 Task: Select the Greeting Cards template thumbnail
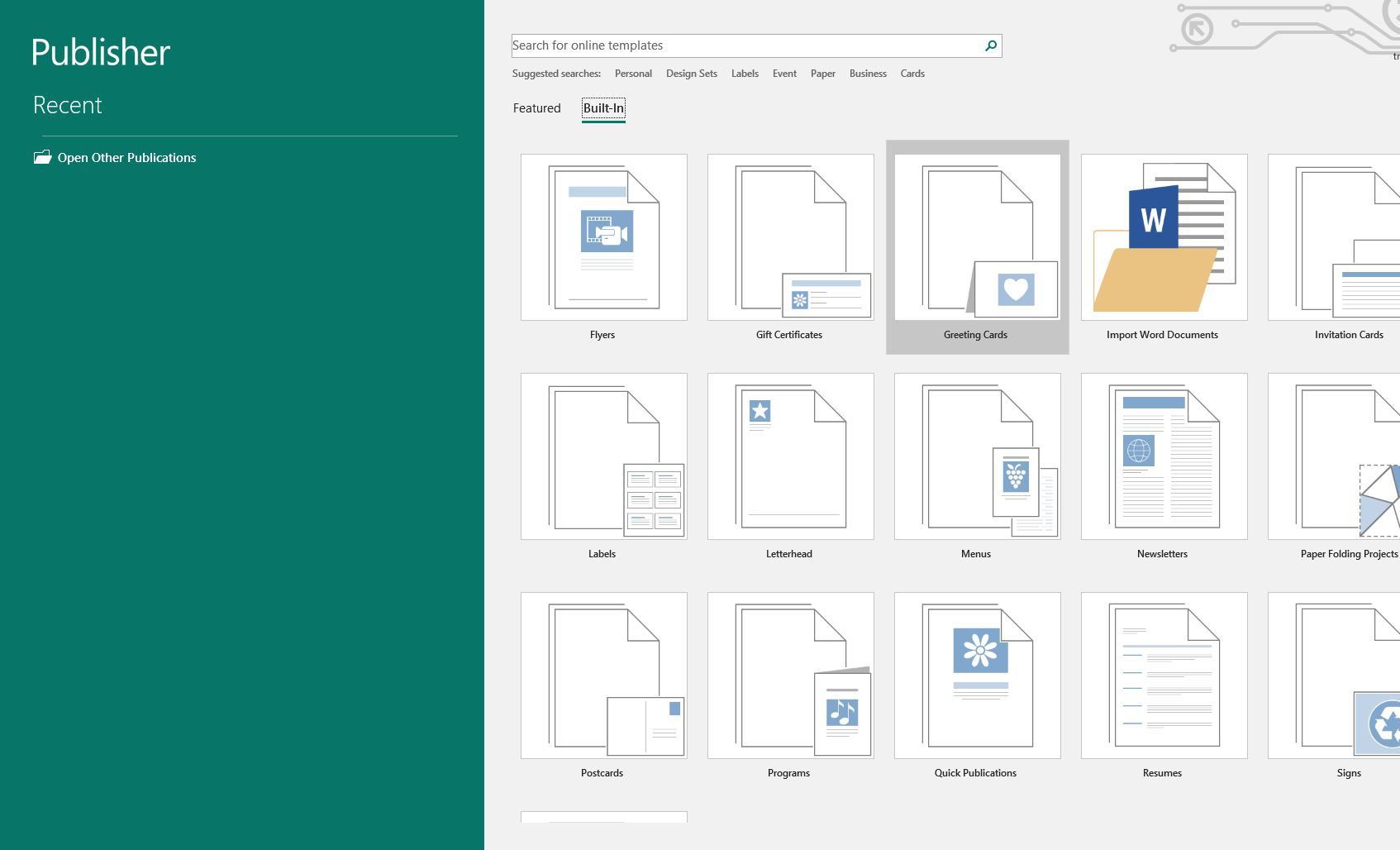(x=977, y=237)
